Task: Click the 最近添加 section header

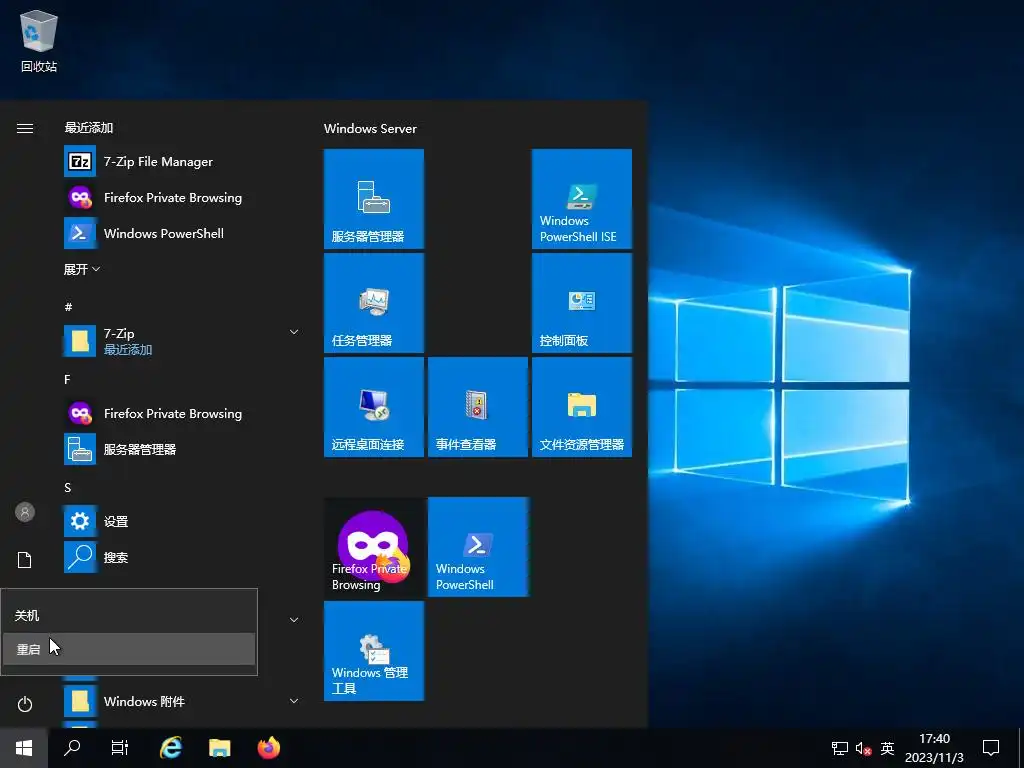Action: click(89, 127)
